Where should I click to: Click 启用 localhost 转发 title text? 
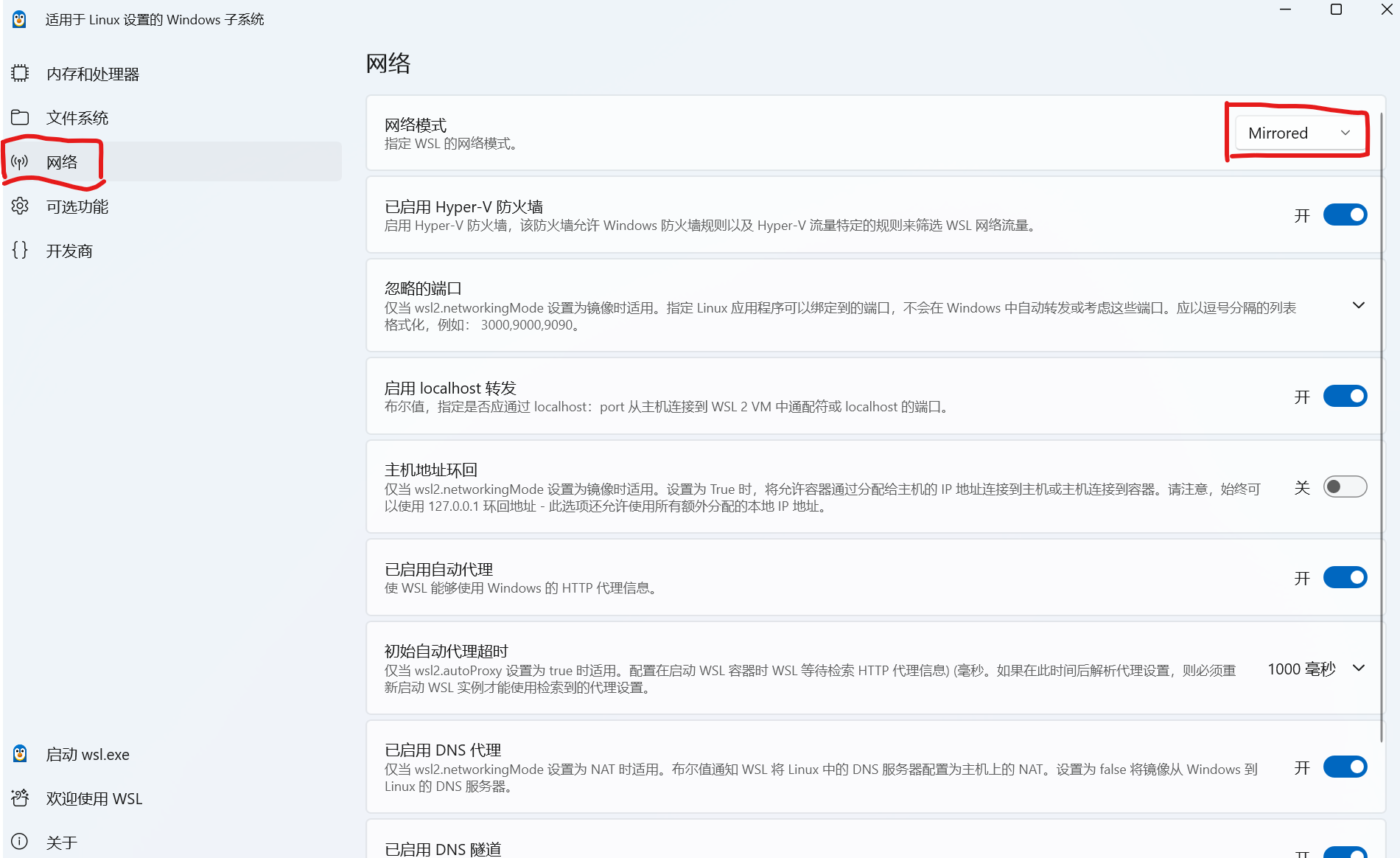[450, 388]
